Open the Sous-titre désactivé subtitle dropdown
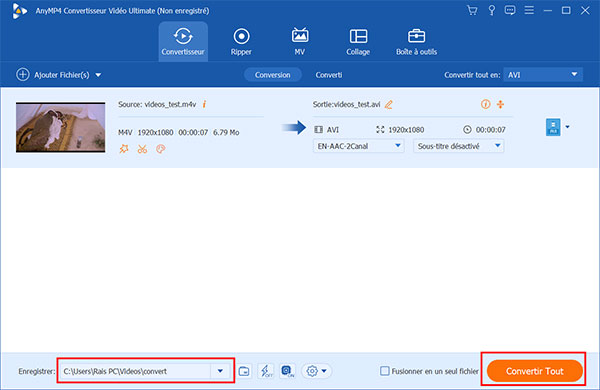Image resolution: width=600 pixels, height=390 pixels. [x=458, y=146]
